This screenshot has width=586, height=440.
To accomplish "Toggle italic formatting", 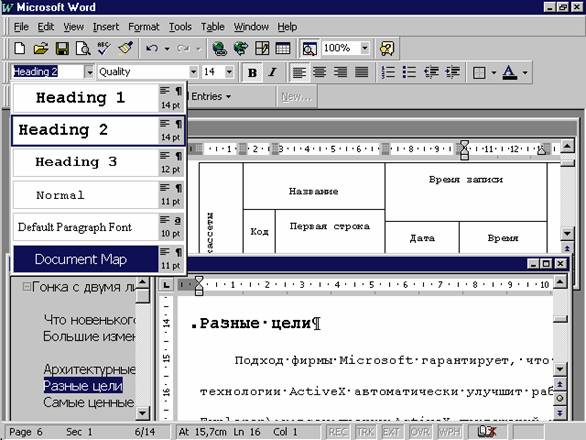I will pyautogui.click(x=272, y=72).
